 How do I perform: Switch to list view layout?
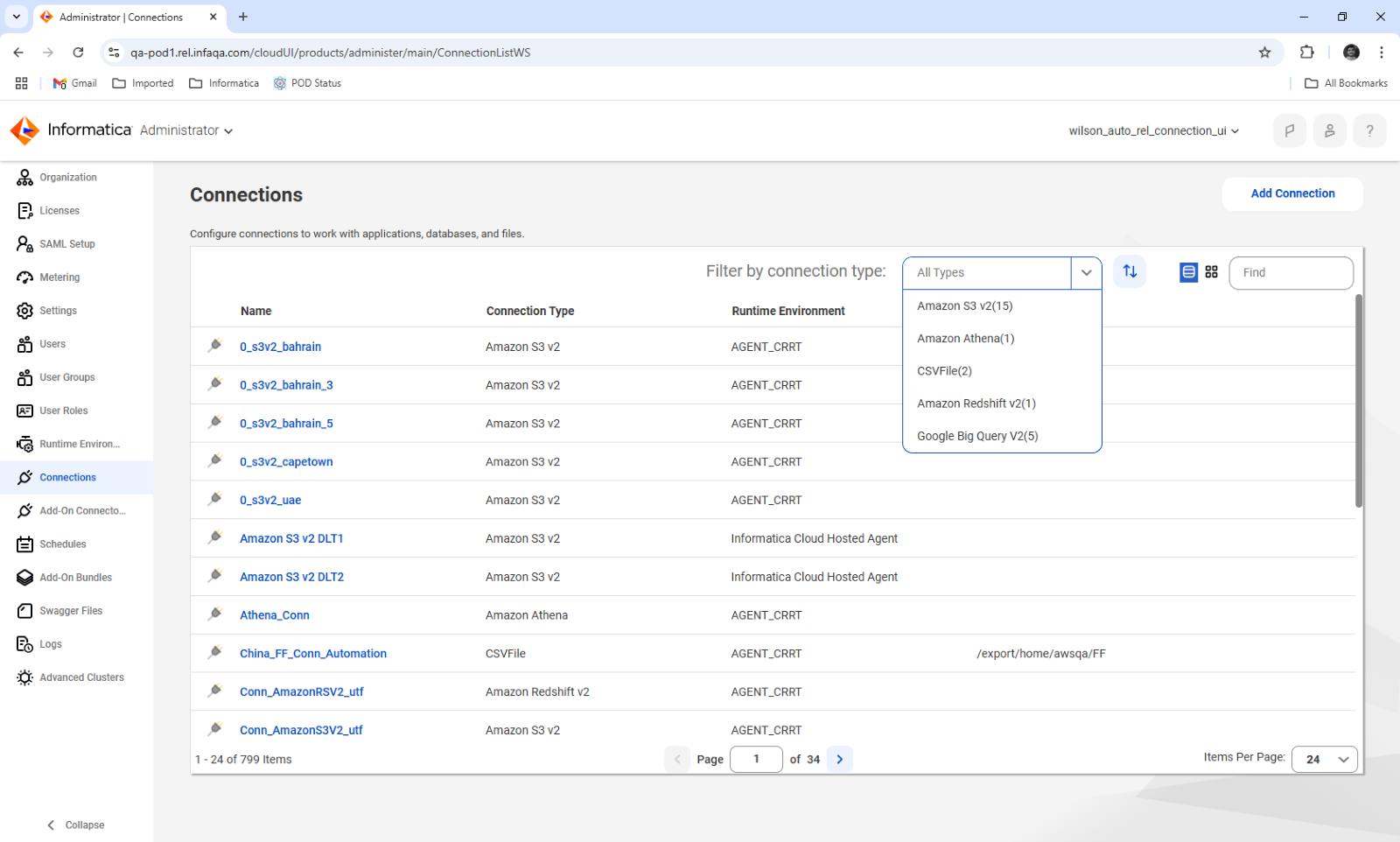[x=1188, y=272]
